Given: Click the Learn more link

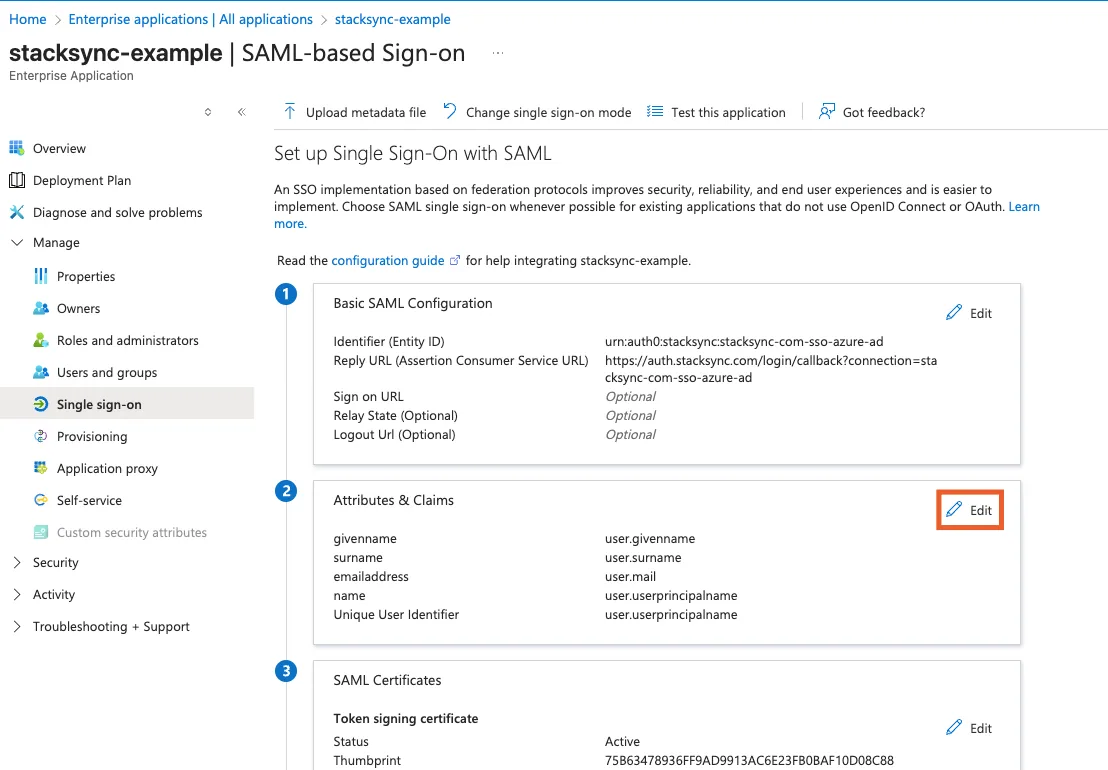Looking at the screenshot, I should [1024, 206].
